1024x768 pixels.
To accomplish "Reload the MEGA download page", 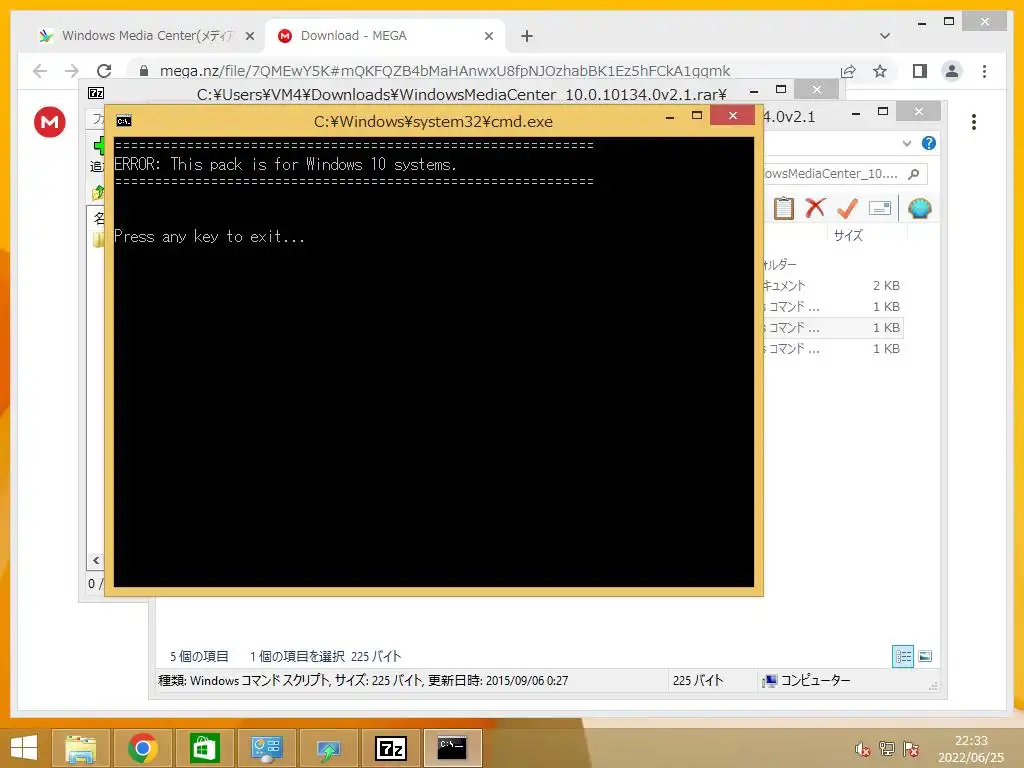I will tap(104, 71).
